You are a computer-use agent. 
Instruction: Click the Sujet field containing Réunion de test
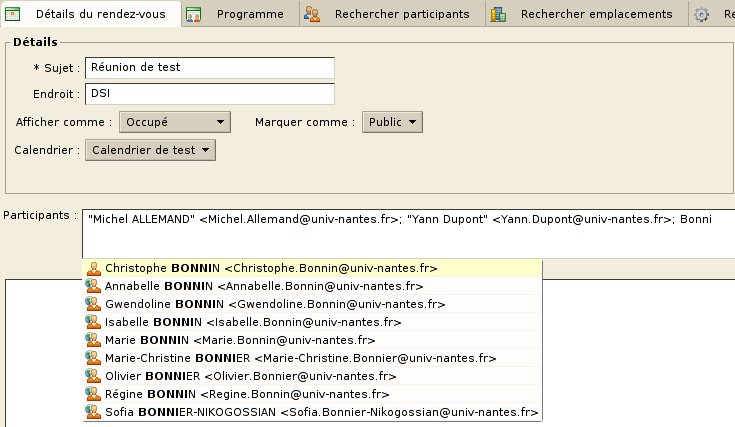pos(209,67)
